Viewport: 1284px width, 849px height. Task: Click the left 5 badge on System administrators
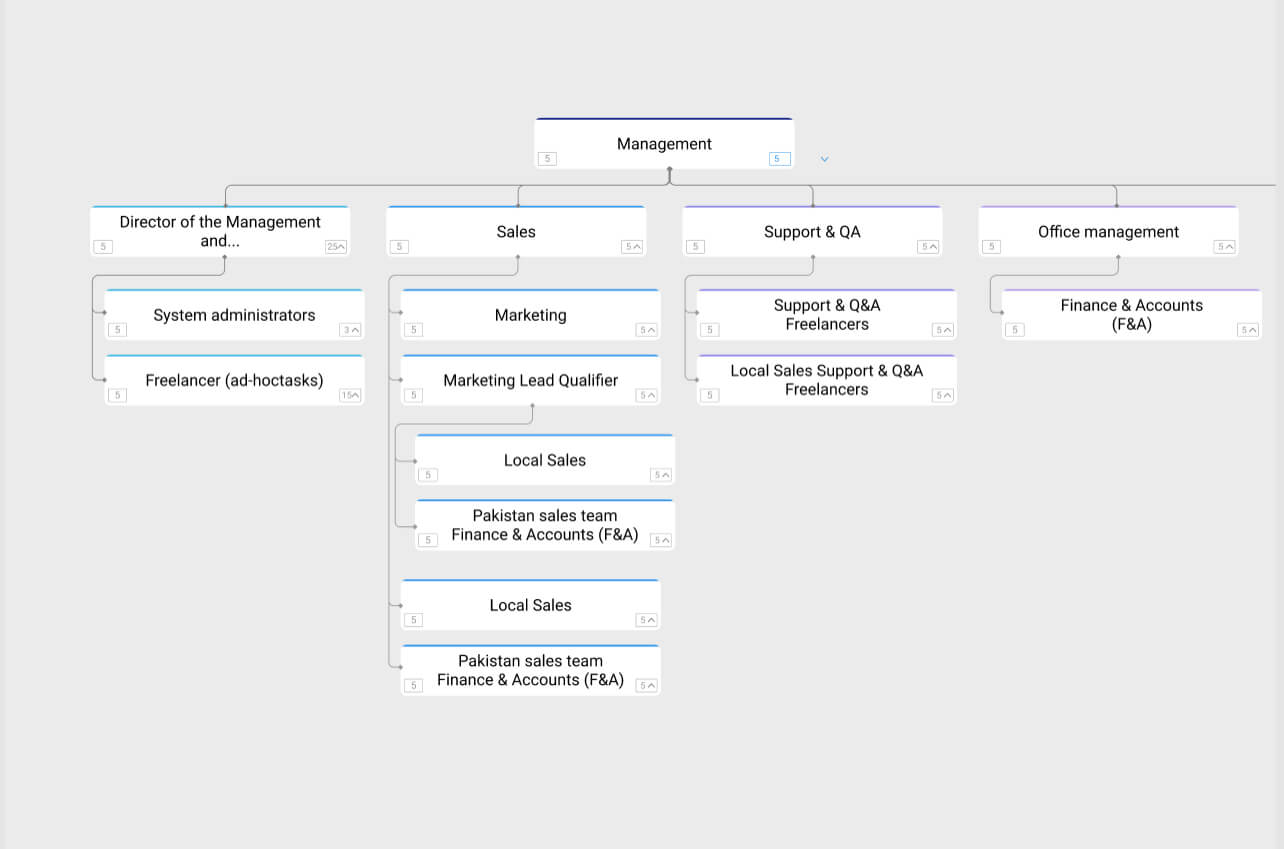point(117,330)
